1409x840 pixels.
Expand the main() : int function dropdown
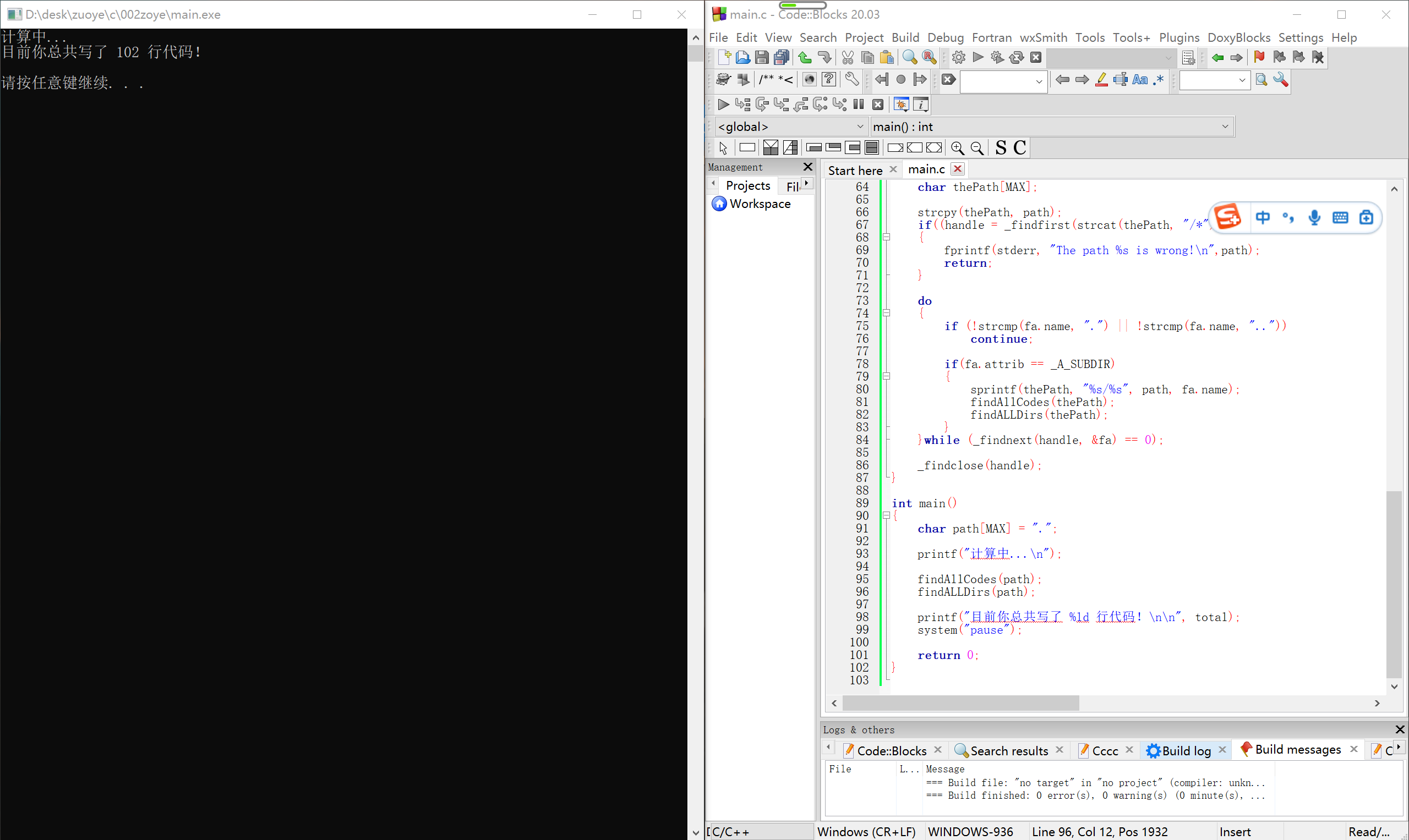pos(1225,126)
